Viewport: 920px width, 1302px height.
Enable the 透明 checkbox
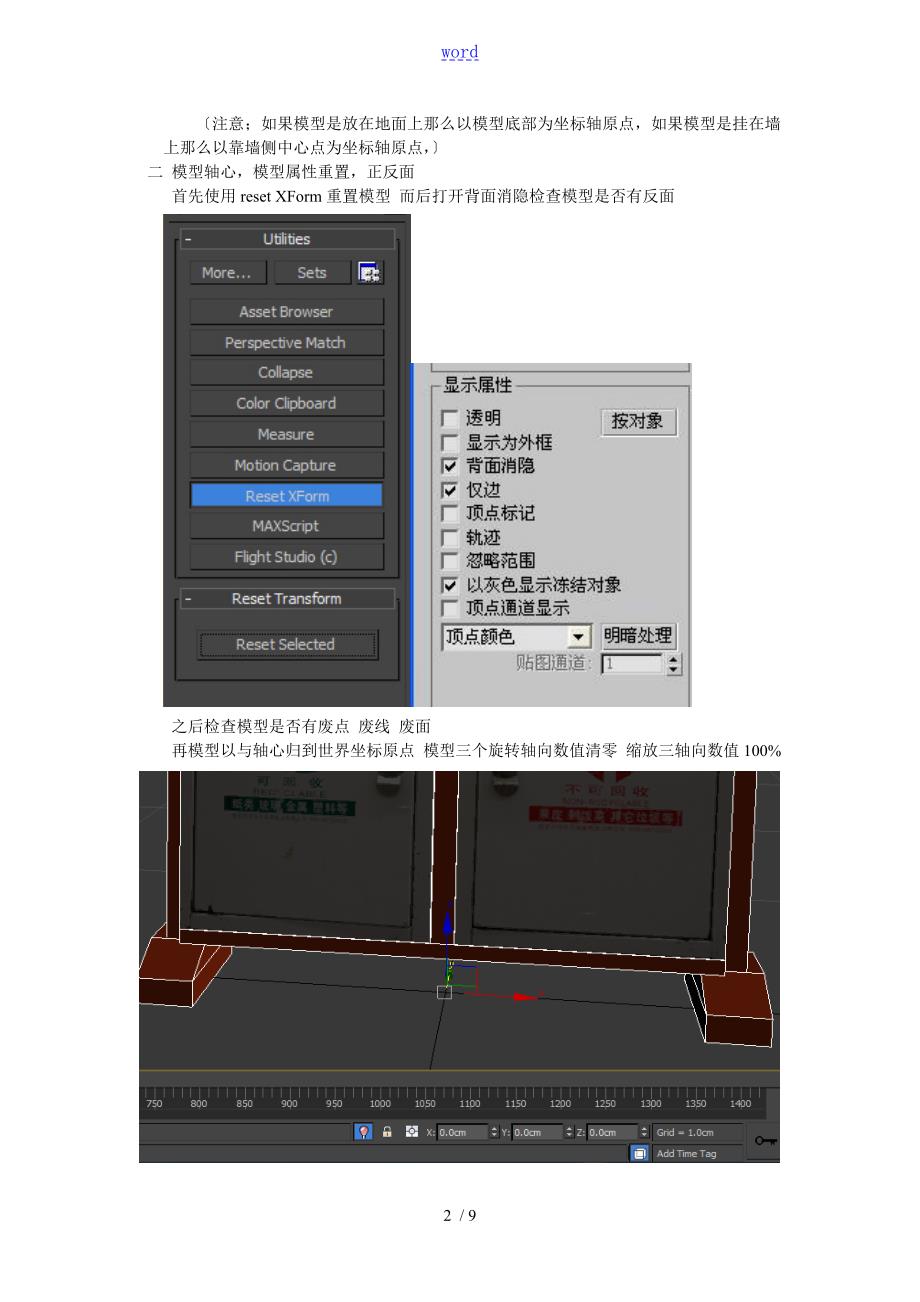pos(450,419)
